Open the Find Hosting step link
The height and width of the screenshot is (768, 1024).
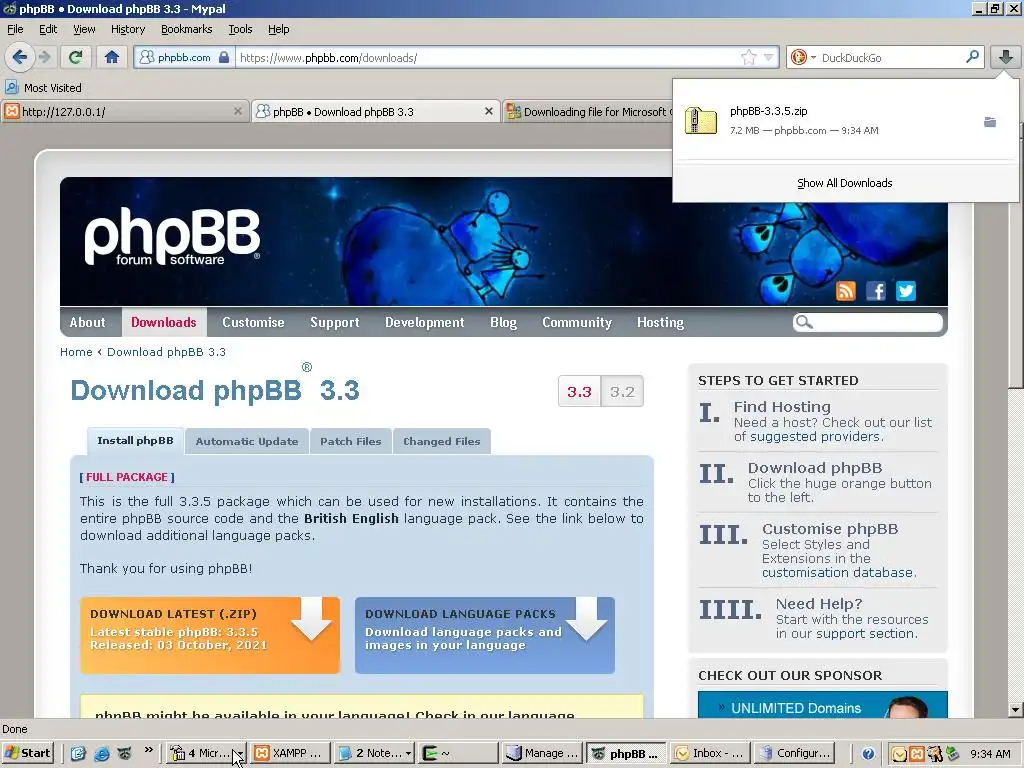click(782, 407)
